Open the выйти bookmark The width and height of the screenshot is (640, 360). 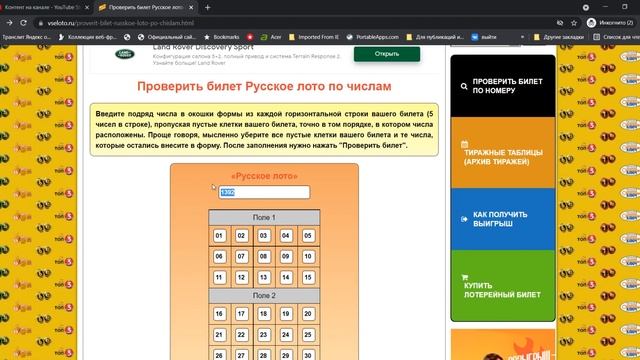point(484,37)
